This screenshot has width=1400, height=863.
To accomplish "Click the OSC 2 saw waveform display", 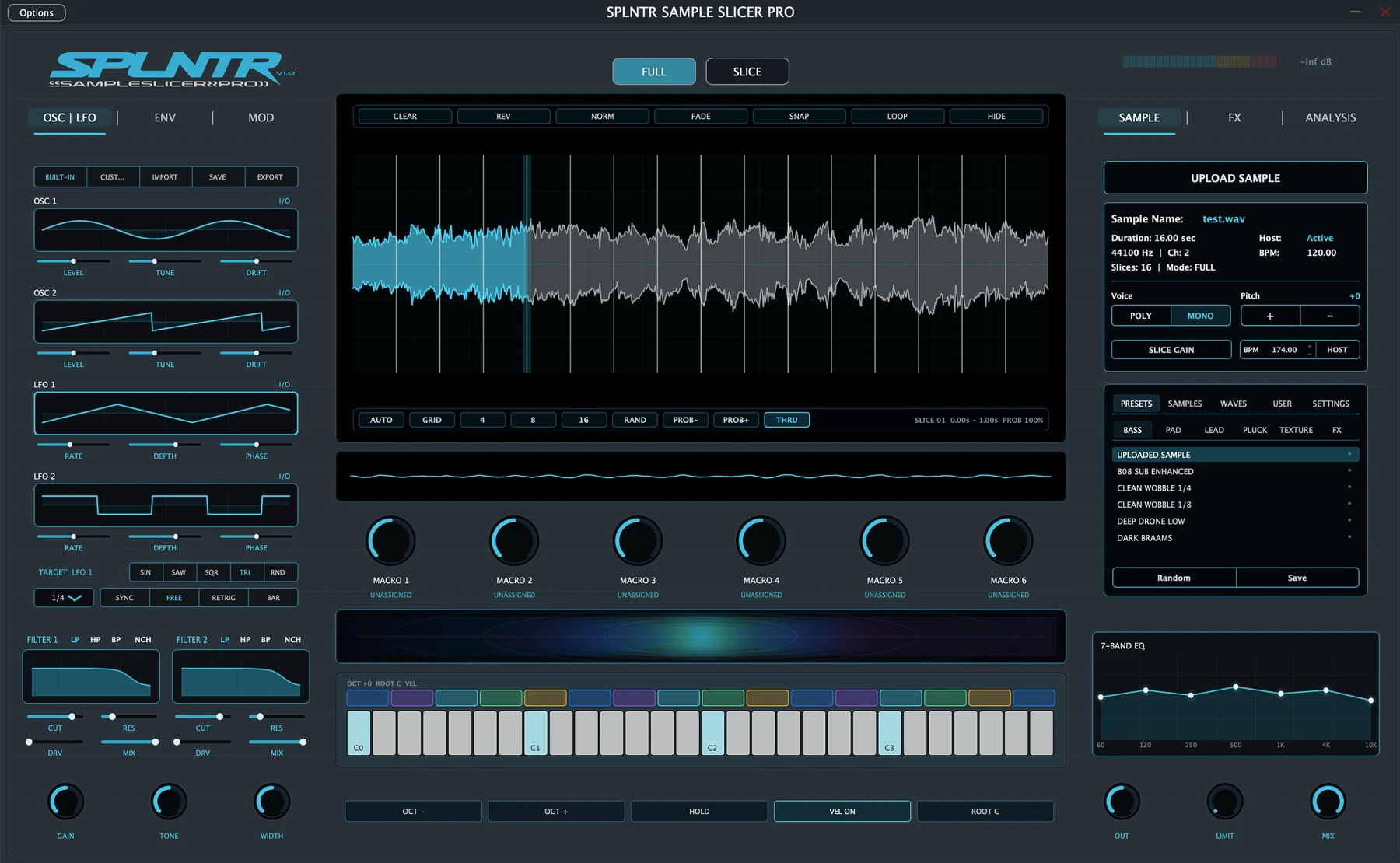I will point(166,322).
